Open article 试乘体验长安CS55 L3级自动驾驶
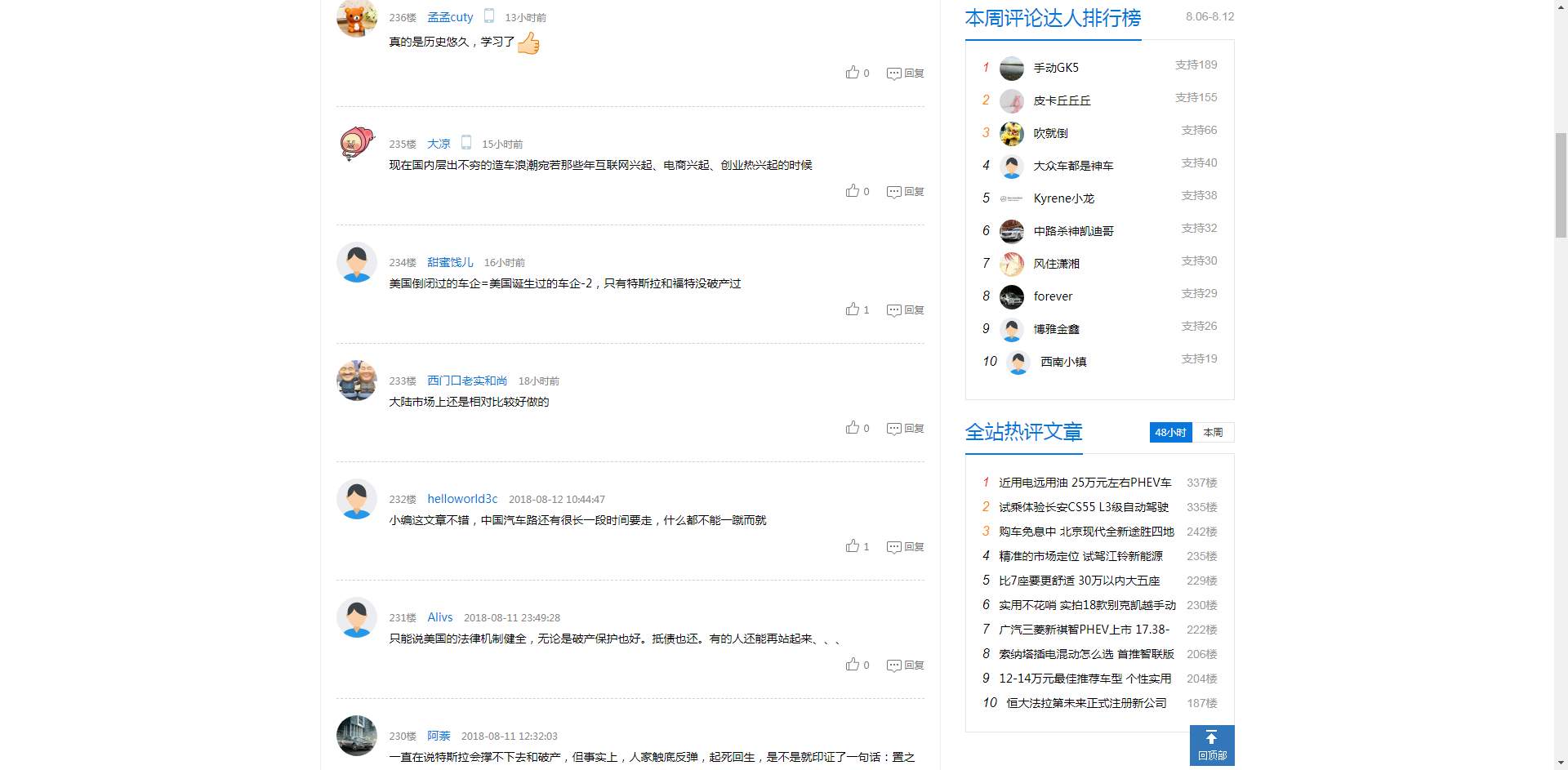 pos(1083,507)
